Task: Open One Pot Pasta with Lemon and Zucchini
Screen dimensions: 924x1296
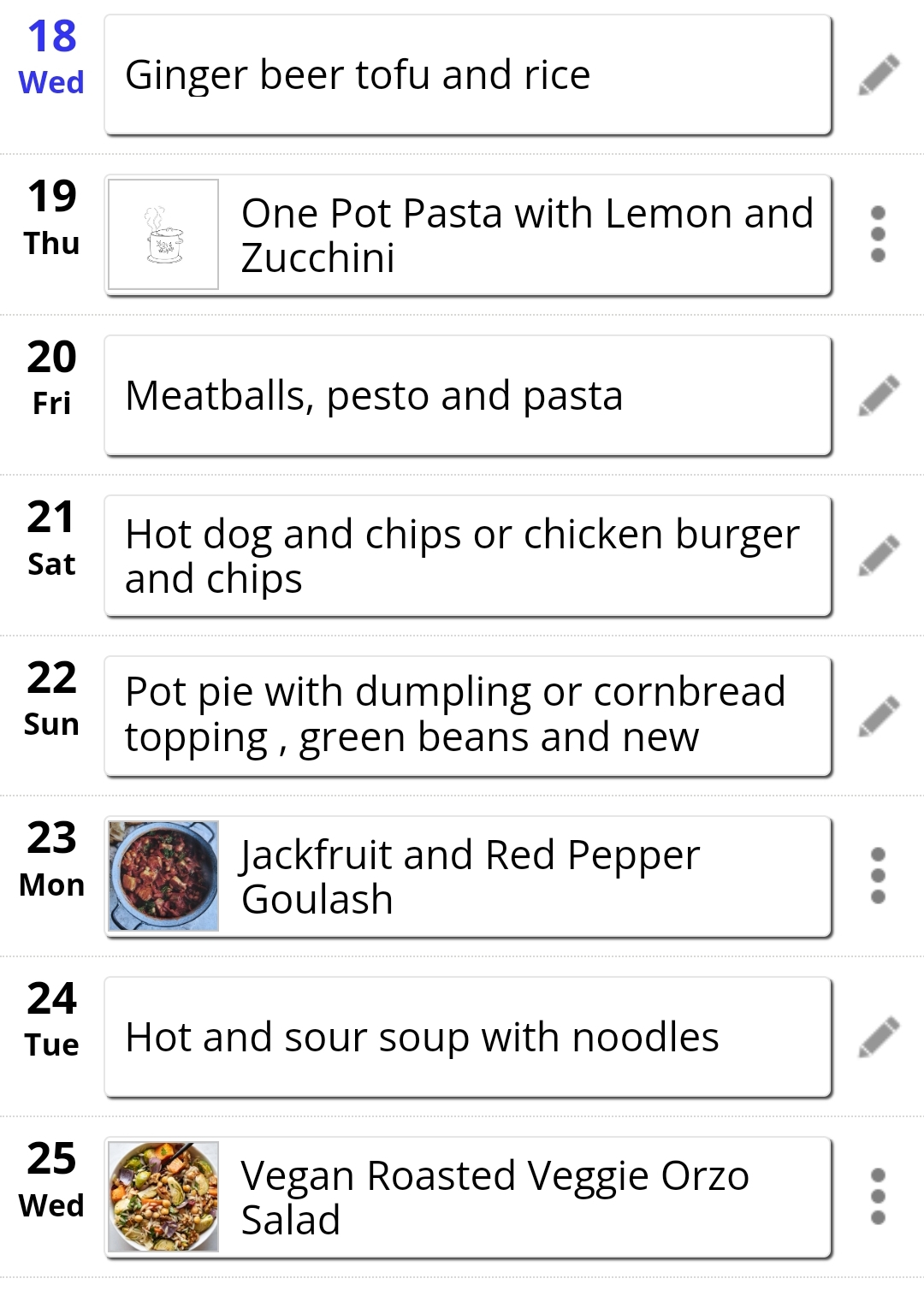Action: tap(468, 234)
